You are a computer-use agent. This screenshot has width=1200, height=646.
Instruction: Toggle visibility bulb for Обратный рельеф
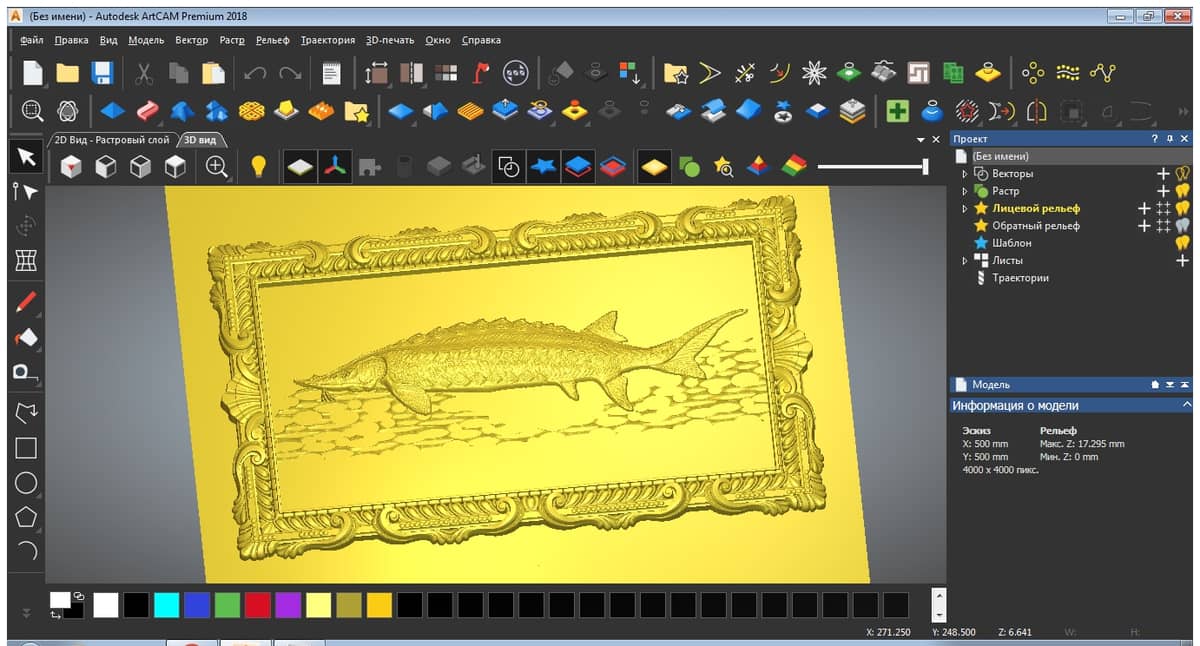tap(1182, 226)
